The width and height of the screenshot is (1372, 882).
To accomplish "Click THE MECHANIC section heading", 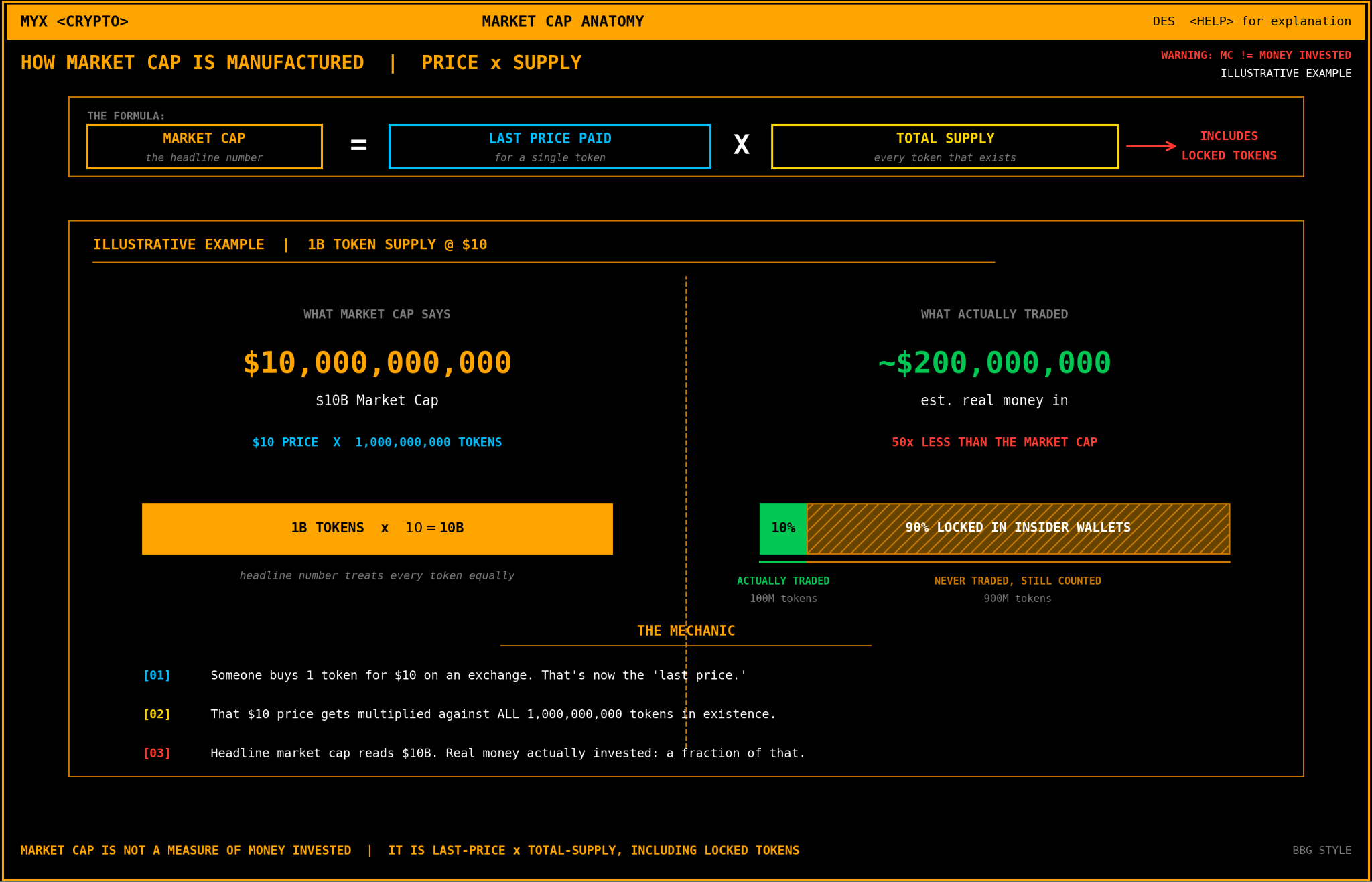I will [685, 631].
